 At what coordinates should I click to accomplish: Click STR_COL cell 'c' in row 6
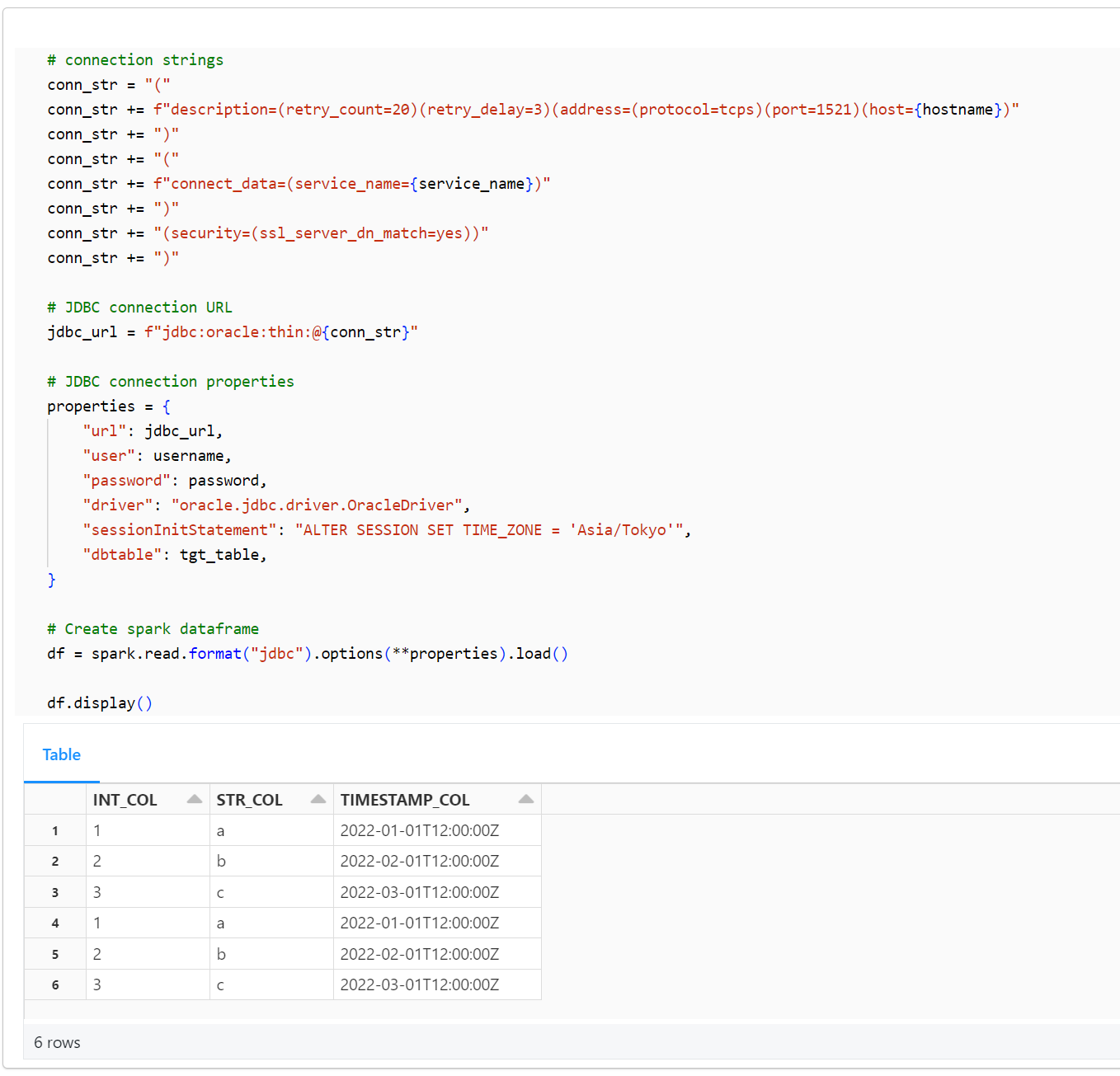(271, 984)
